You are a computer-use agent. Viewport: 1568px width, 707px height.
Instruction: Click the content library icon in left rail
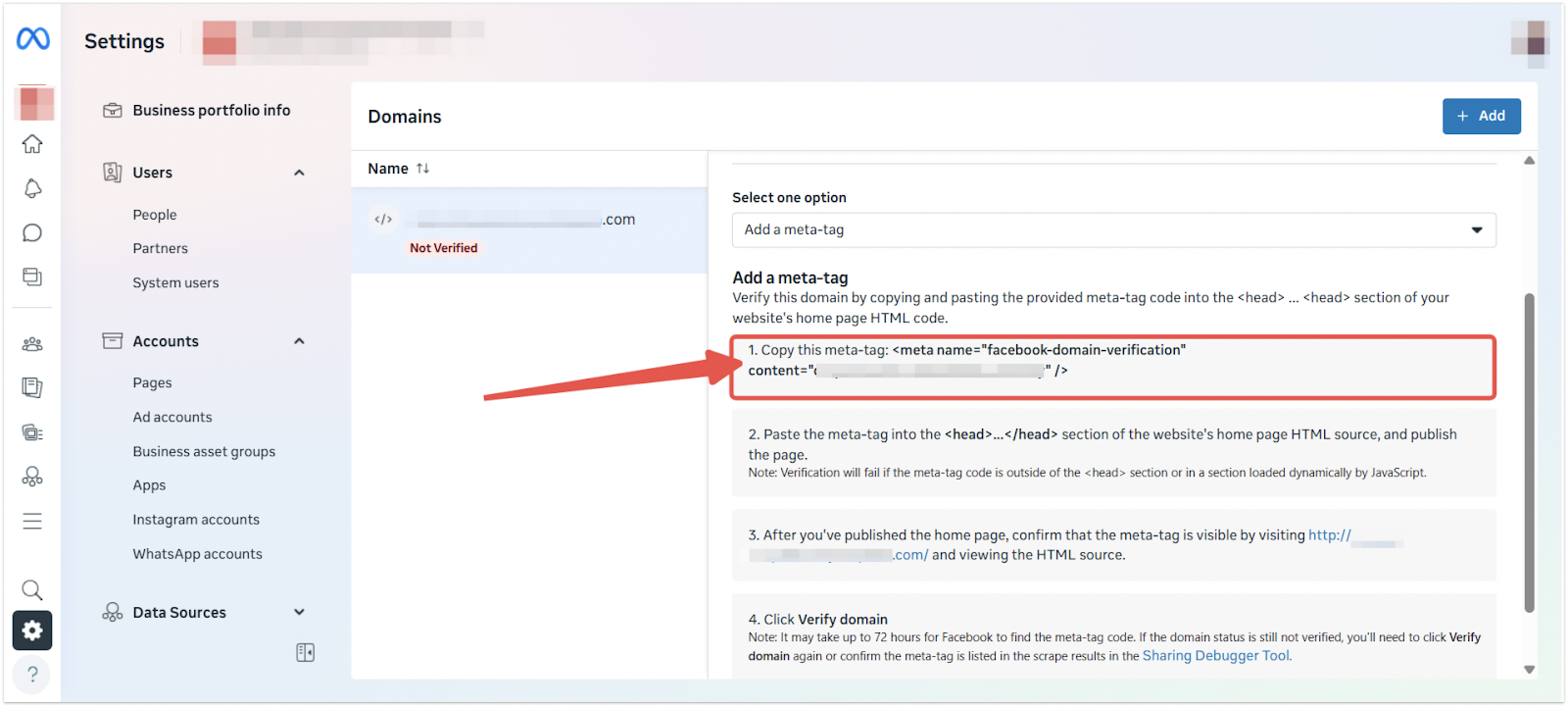pos(32,277)
